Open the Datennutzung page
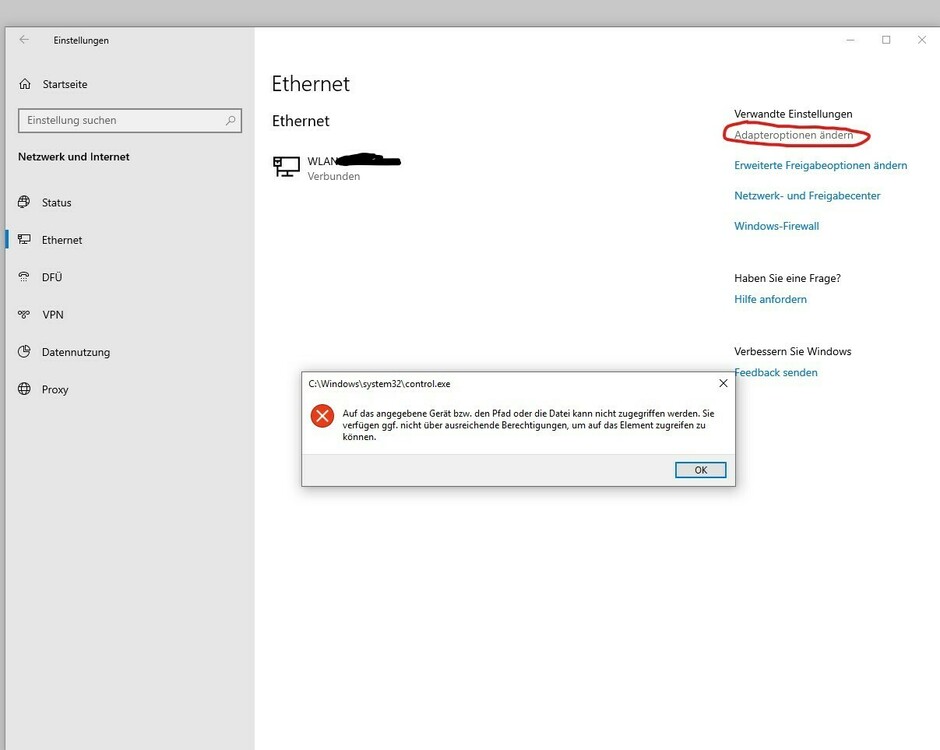940x750 pixels. coord(76,352)
